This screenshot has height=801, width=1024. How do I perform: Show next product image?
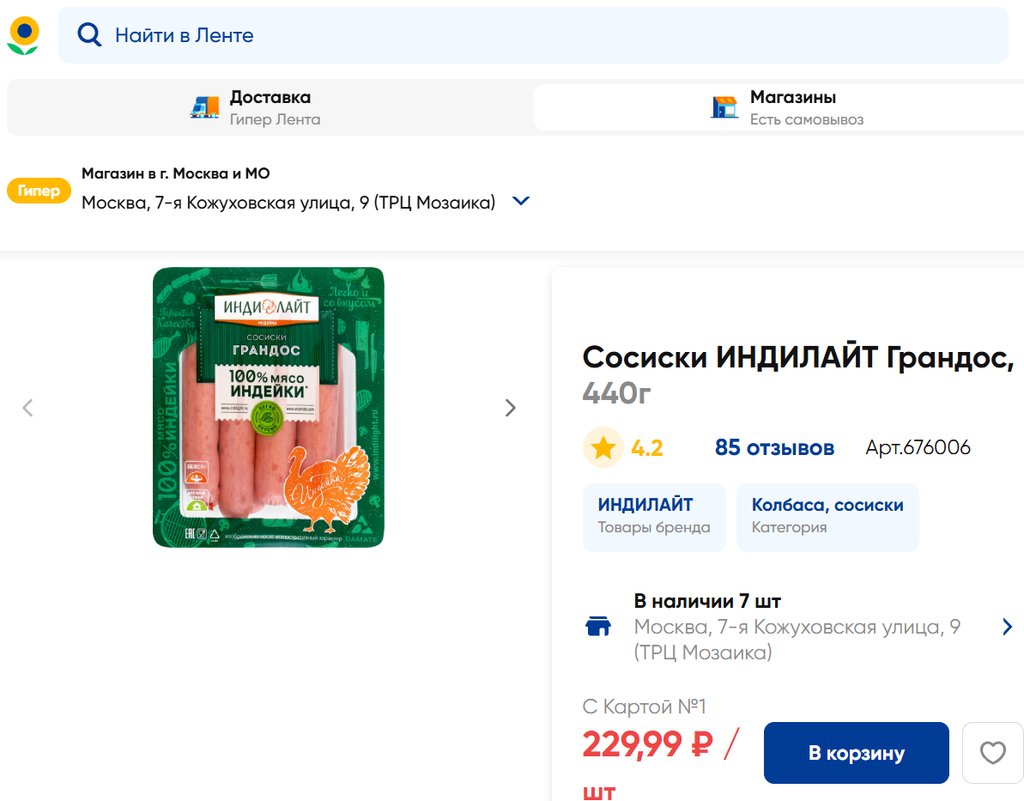click(511, 408)
